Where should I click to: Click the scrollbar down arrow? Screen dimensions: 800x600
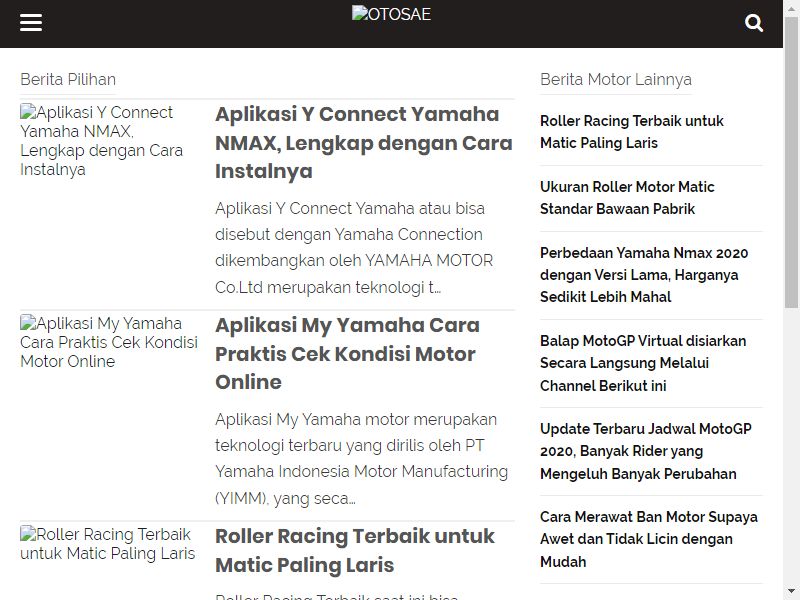click(x=791, y=593)
